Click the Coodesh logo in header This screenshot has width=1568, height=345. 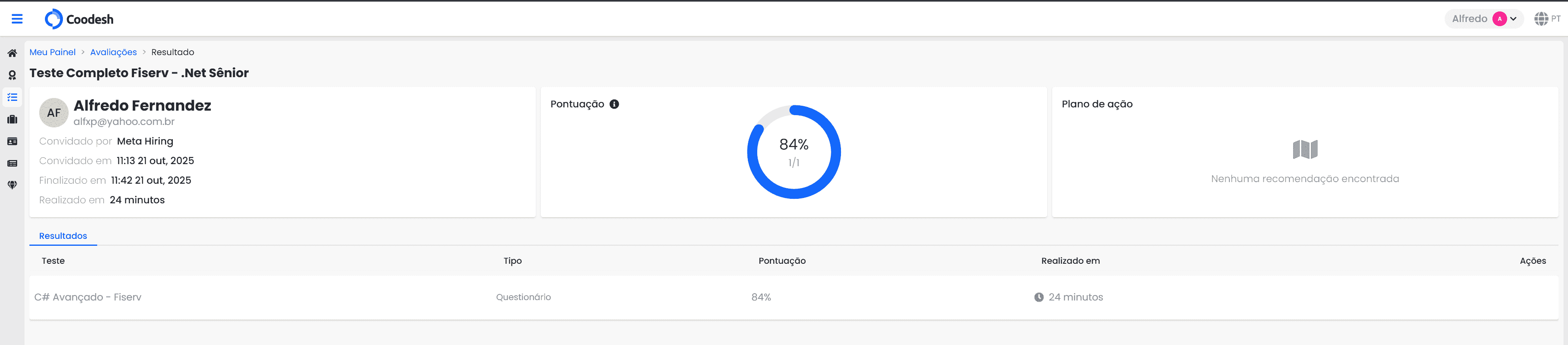tap(80, 19)
